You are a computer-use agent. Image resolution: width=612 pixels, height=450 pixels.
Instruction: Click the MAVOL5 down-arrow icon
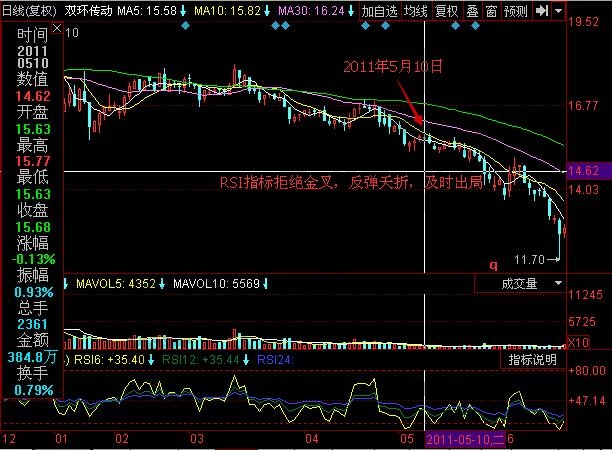(161, 284)
